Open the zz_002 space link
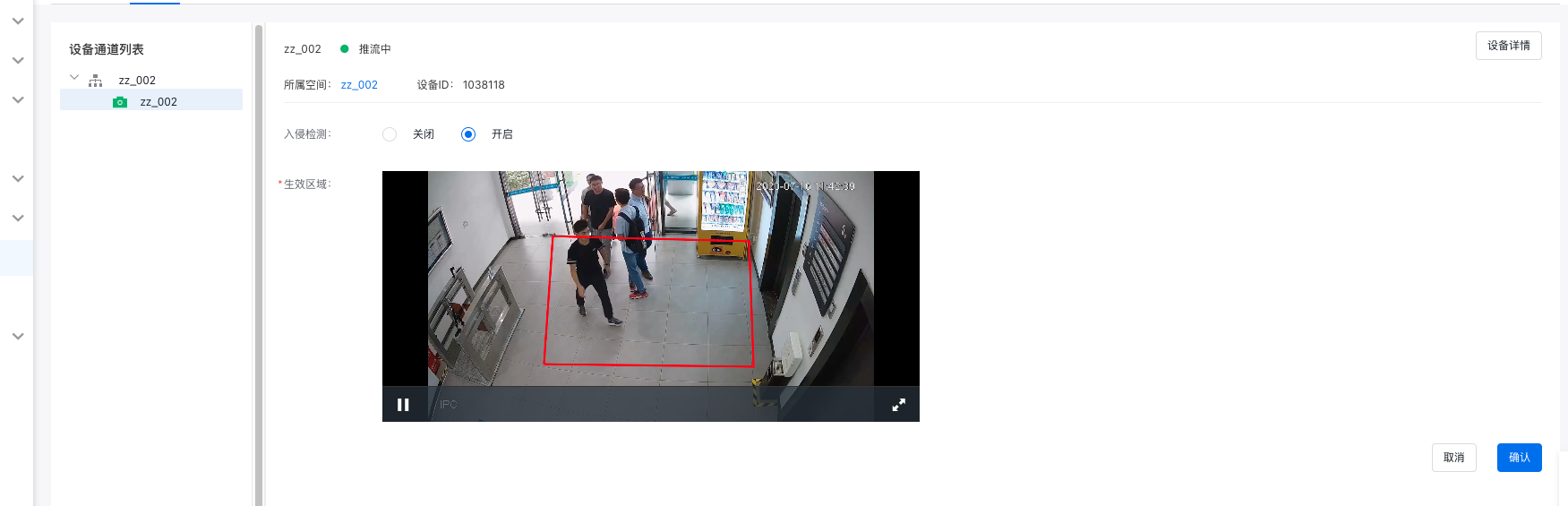Viewport: 1568px width, 506px height. click(359, 85)
